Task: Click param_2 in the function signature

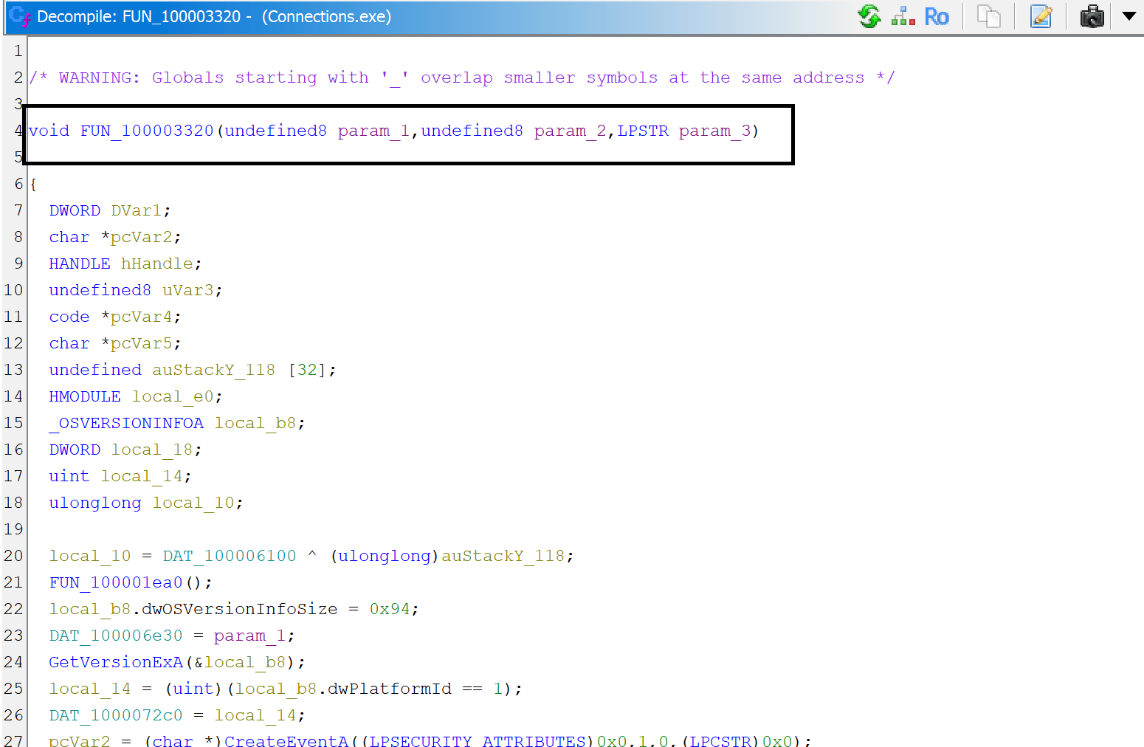Action: 570,131
